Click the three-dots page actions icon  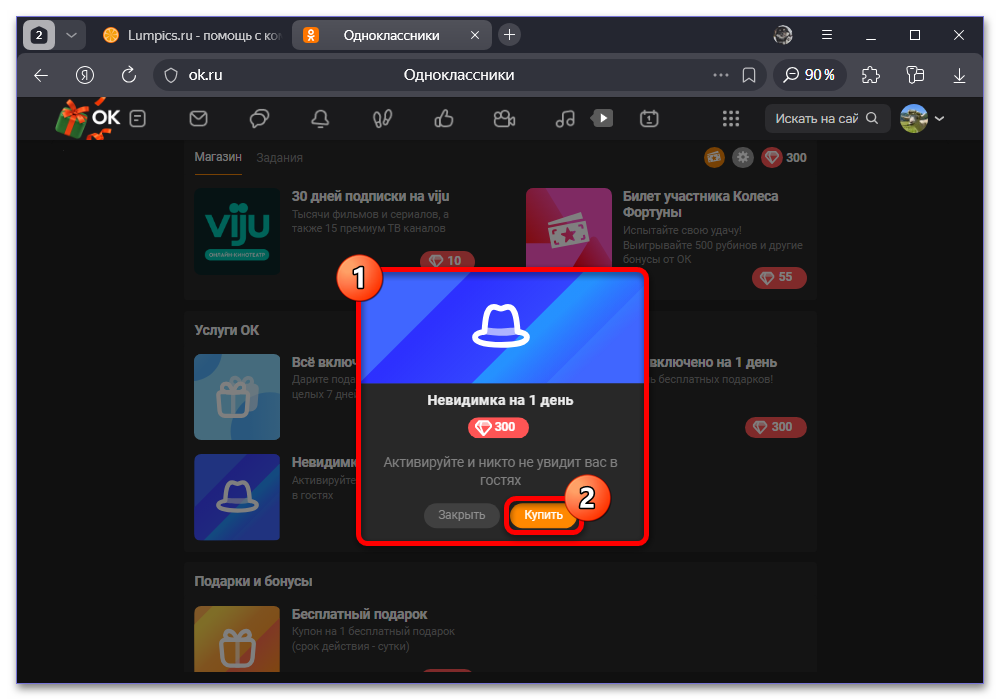[x=721, y=75]
